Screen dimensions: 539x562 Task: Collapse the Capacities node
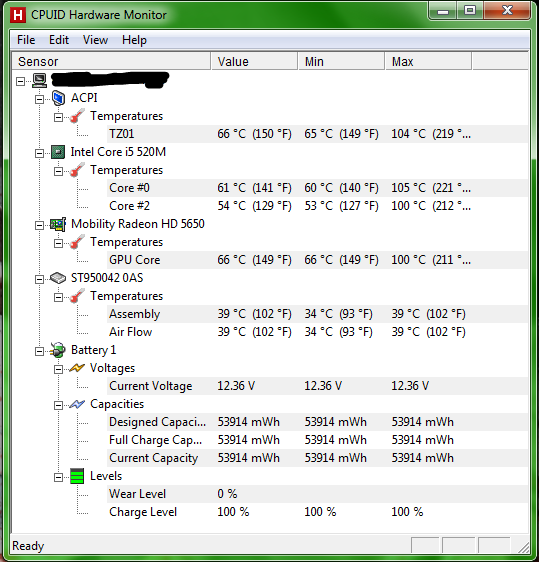pos(58,405)
